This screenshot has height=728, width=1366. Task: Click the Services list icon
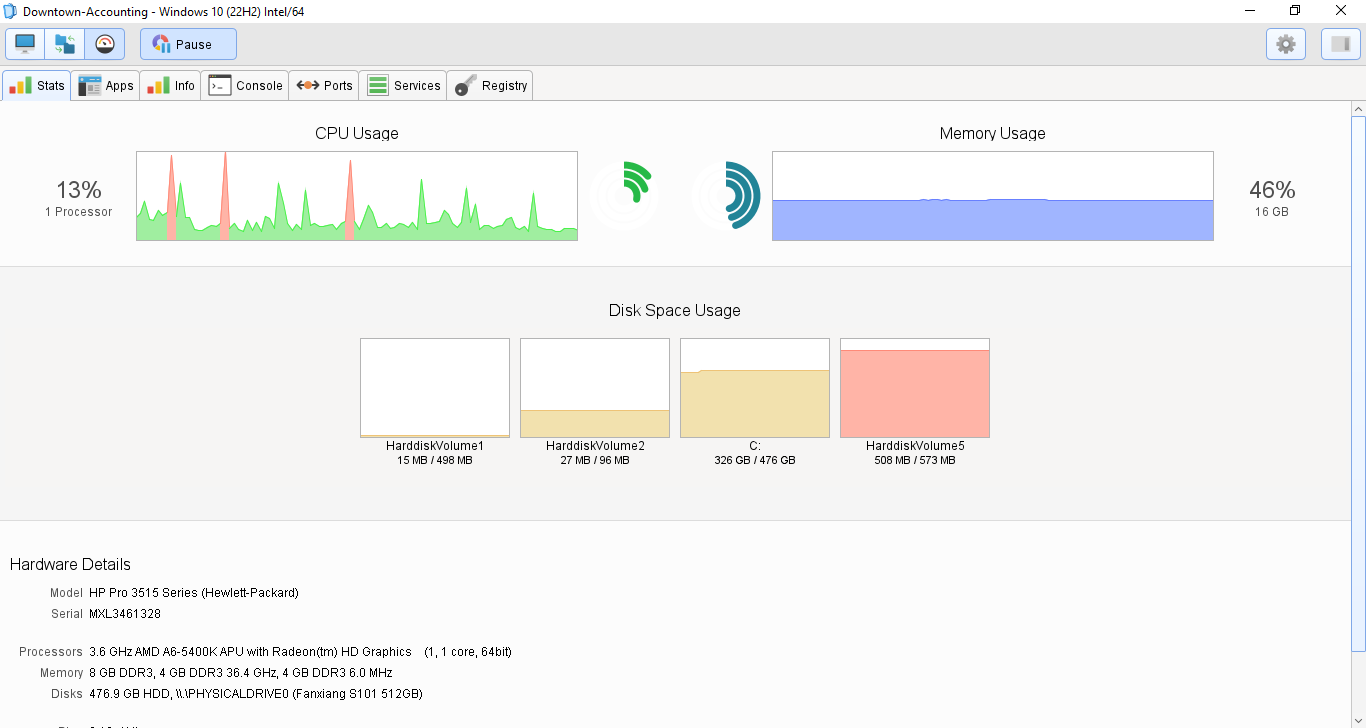point(377,85)
